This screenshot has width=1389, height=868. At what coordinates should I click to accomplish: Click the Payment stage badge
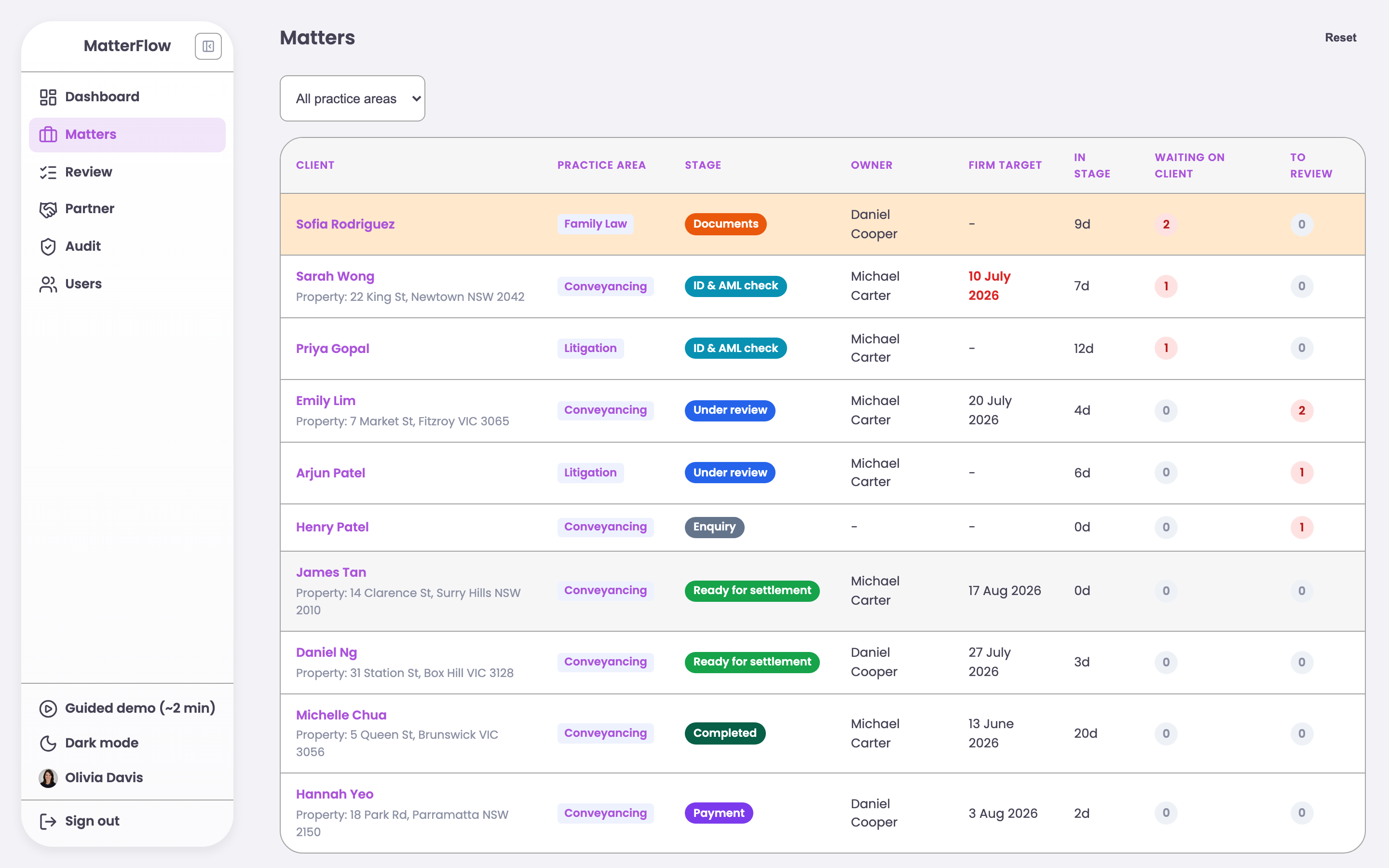click(x=719, y=814)
